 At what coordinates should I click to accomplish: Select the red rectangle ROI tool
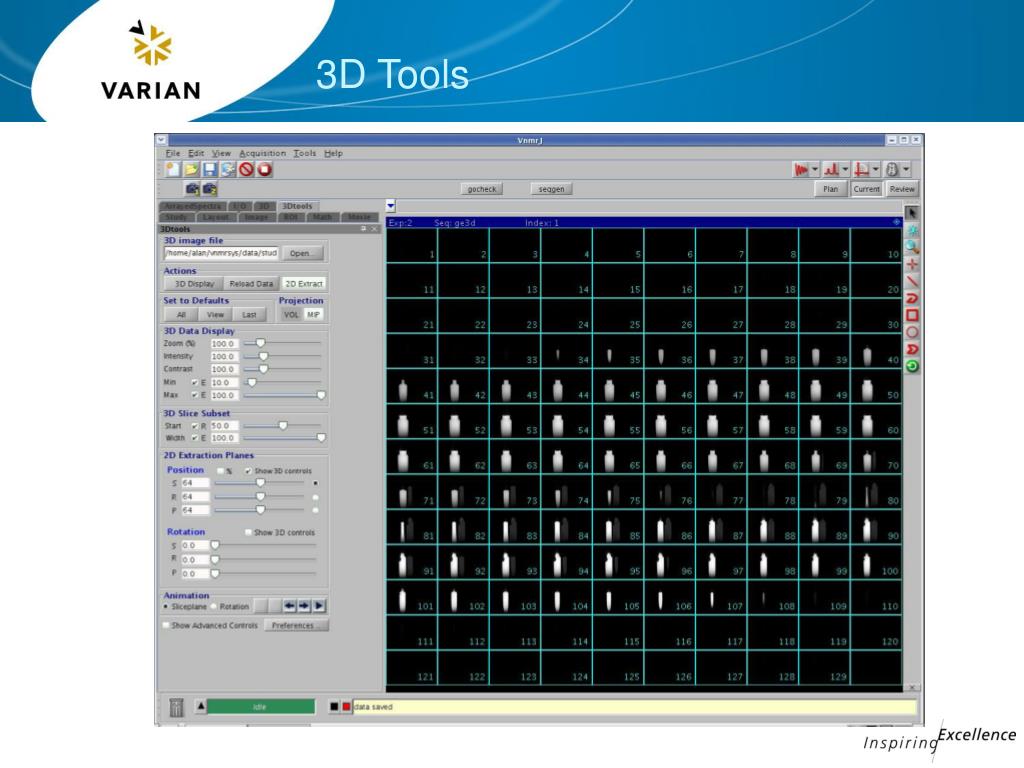coord(912,315)
